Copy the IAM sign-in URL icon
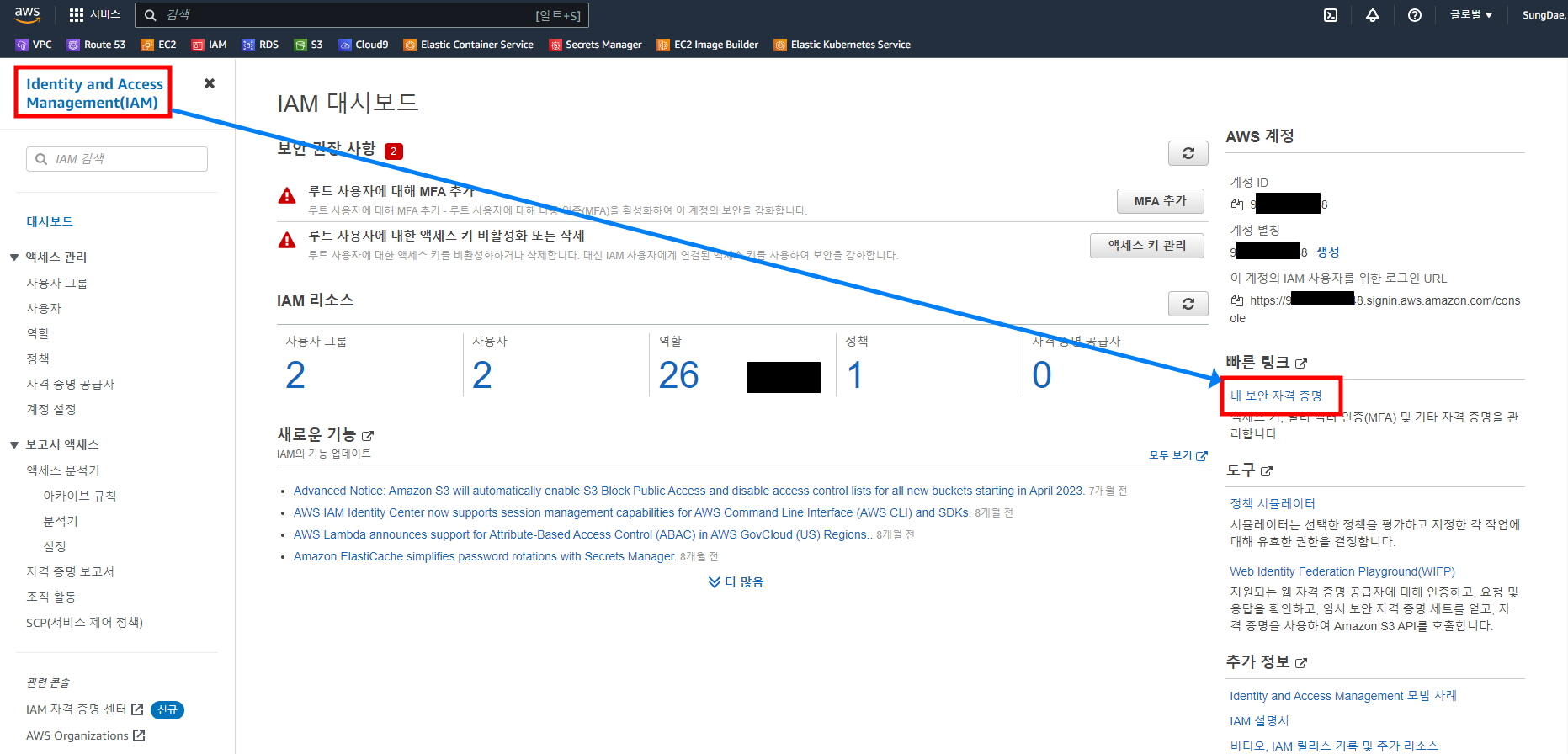The height and width of the screenshot is (754, 1568). [1237, 300]
